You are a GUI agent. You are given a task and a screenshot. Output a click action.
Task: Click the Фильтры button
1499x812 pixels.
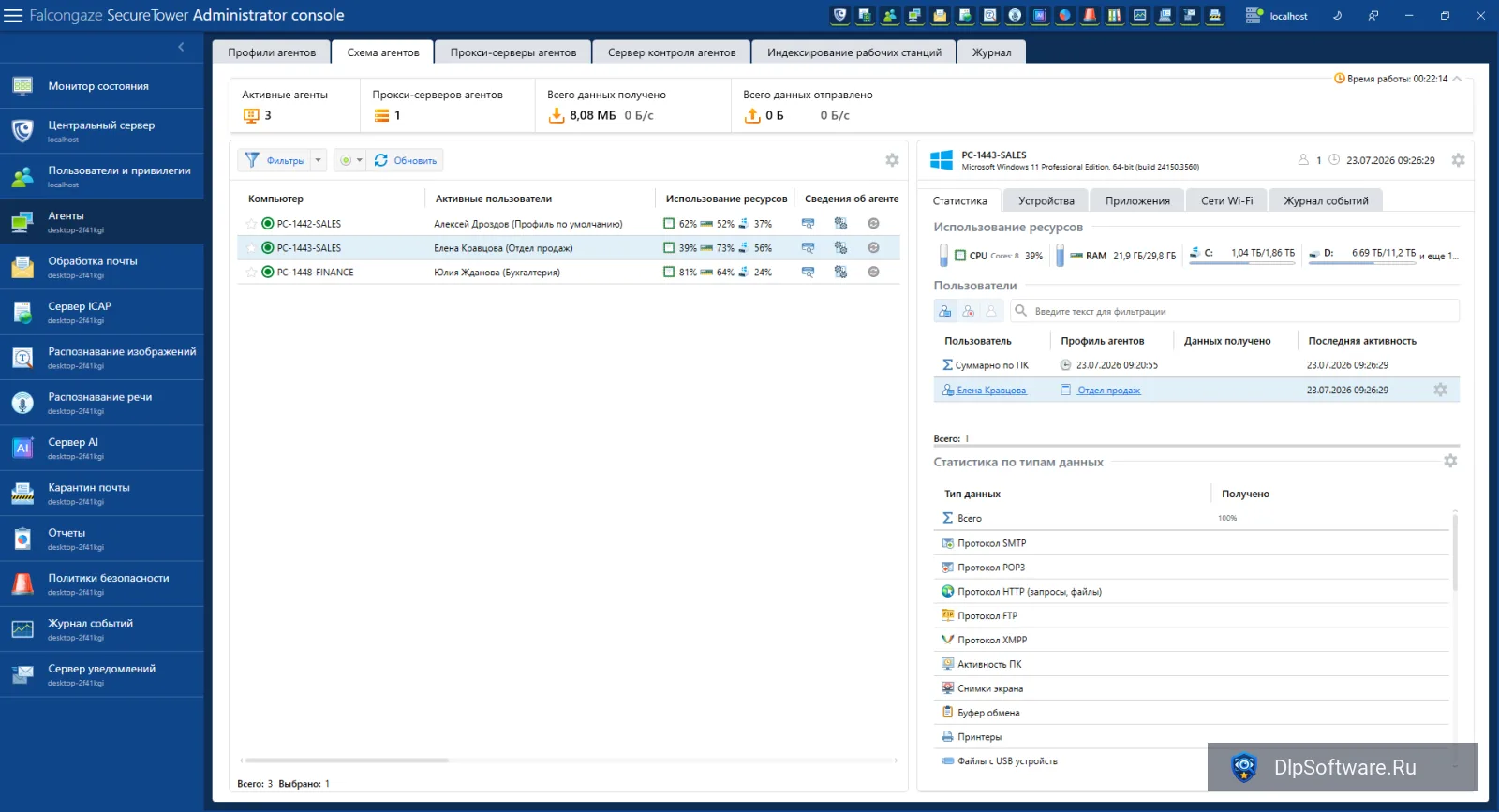(275, 160)
